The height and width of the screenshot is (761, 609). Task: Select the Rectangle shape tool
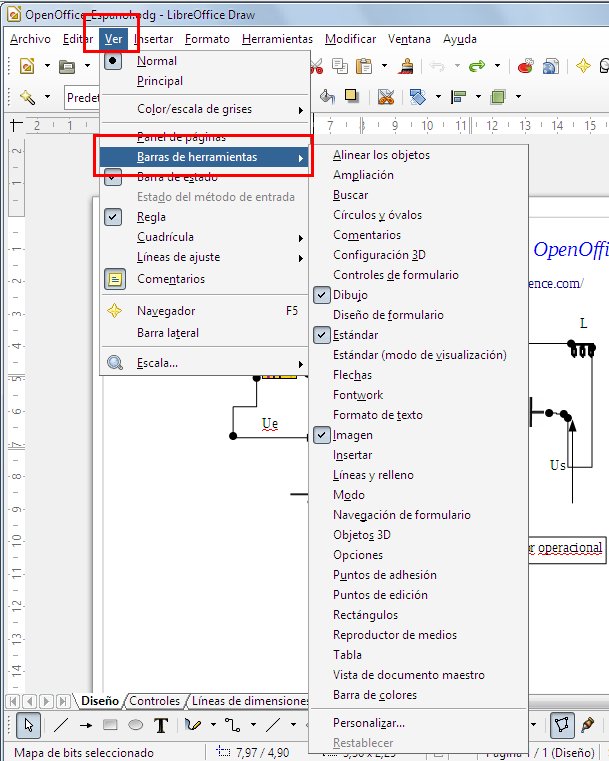click(x=110, y=725)
